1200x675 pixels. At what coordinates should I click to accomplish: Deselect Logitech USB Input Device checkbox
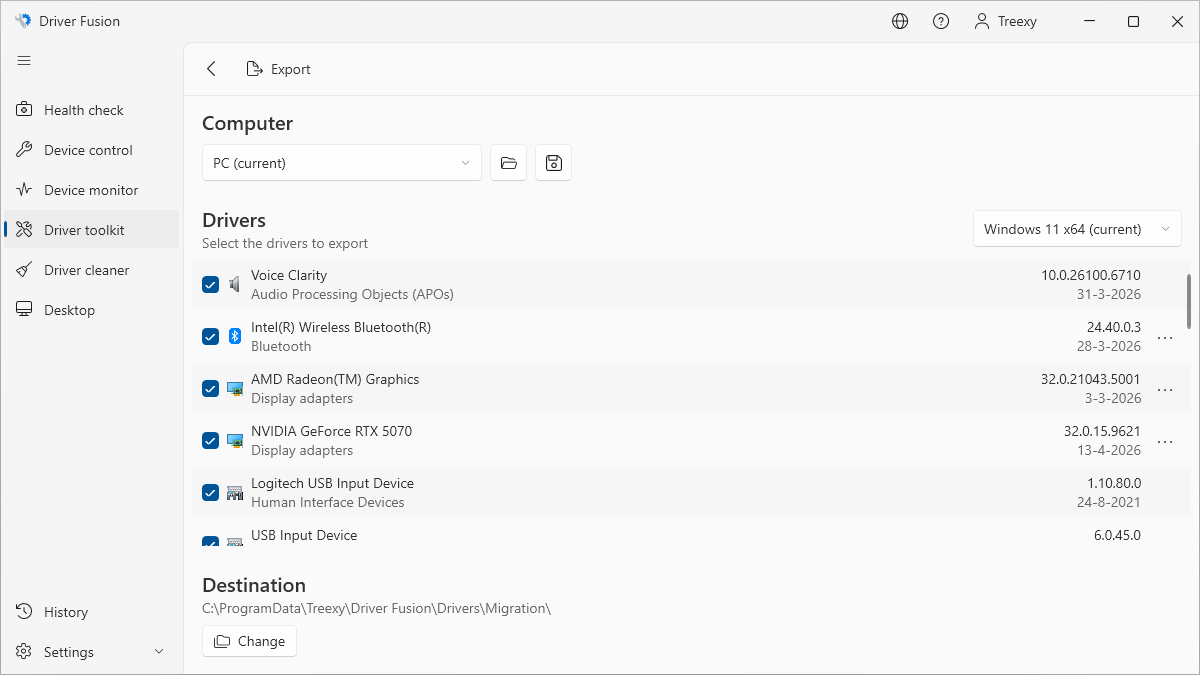point(210,493)
